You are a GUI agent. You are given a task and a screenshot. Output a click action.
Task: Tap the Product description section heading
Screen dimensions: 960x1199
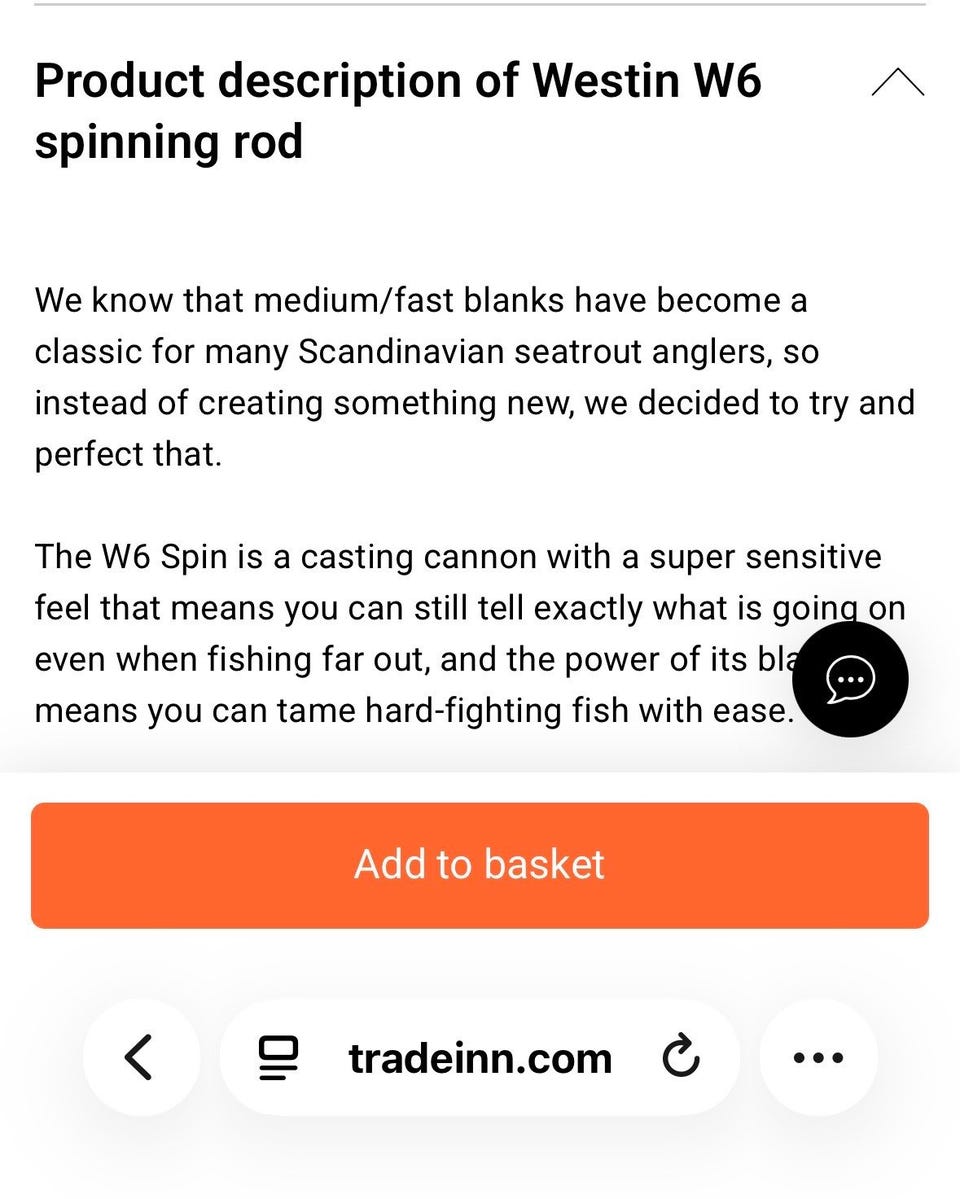tap(398, 112)
